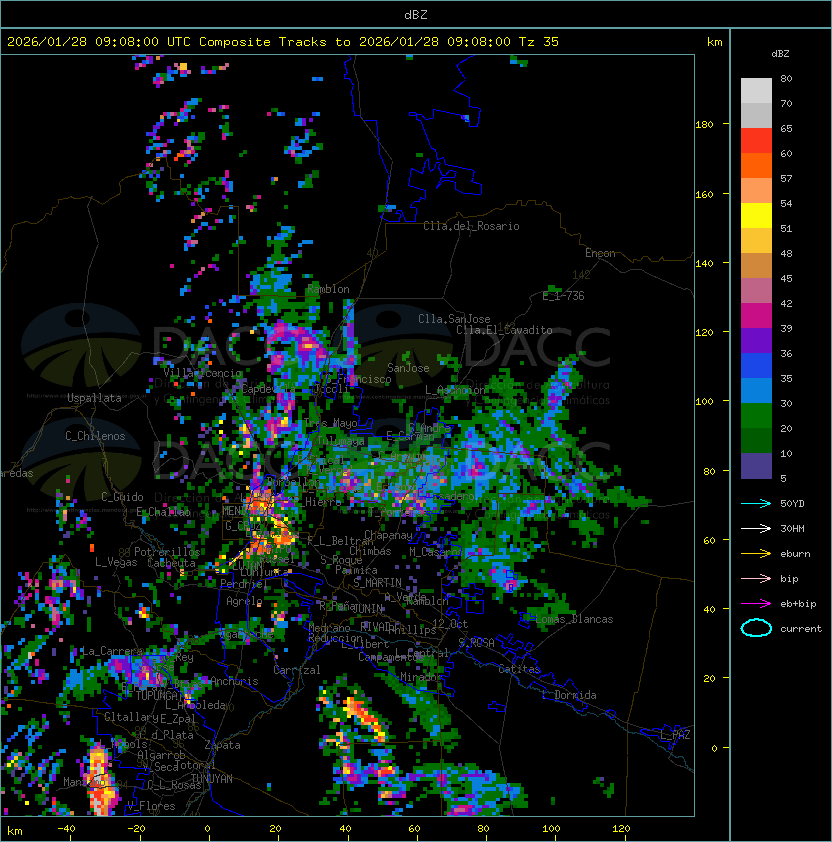Click the 'Potrerillos' map label

[x=167, y=552]
